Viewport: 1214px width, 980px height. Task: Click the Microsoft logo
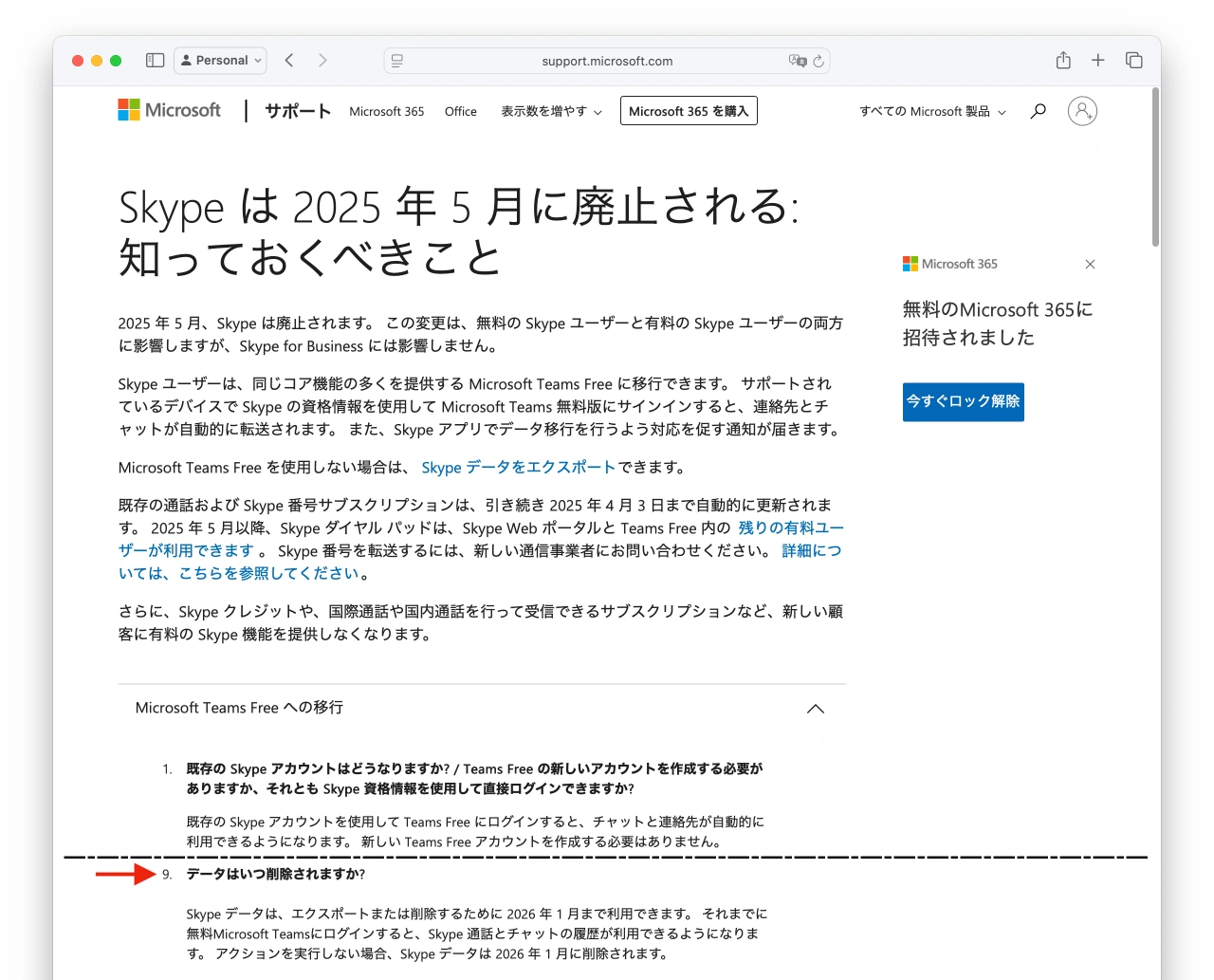(169, 110)
